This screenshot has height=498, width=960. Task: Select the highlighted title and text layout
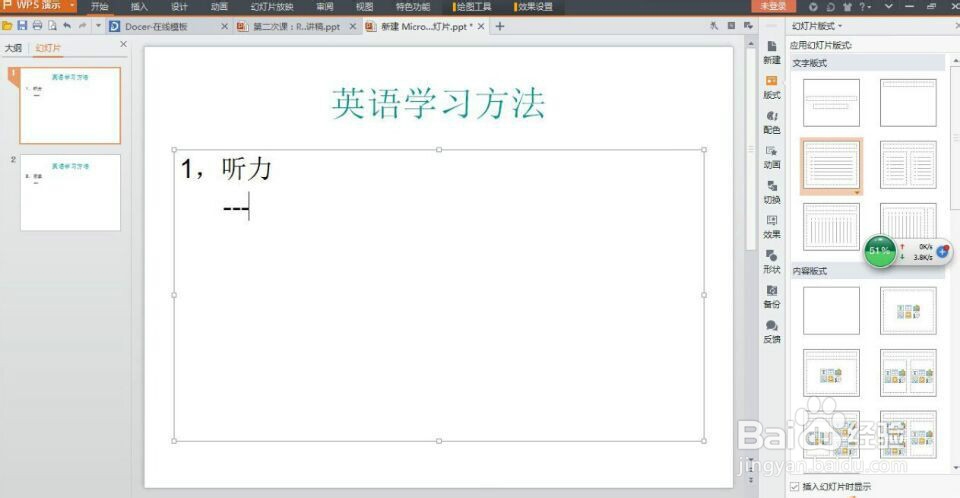831,165
